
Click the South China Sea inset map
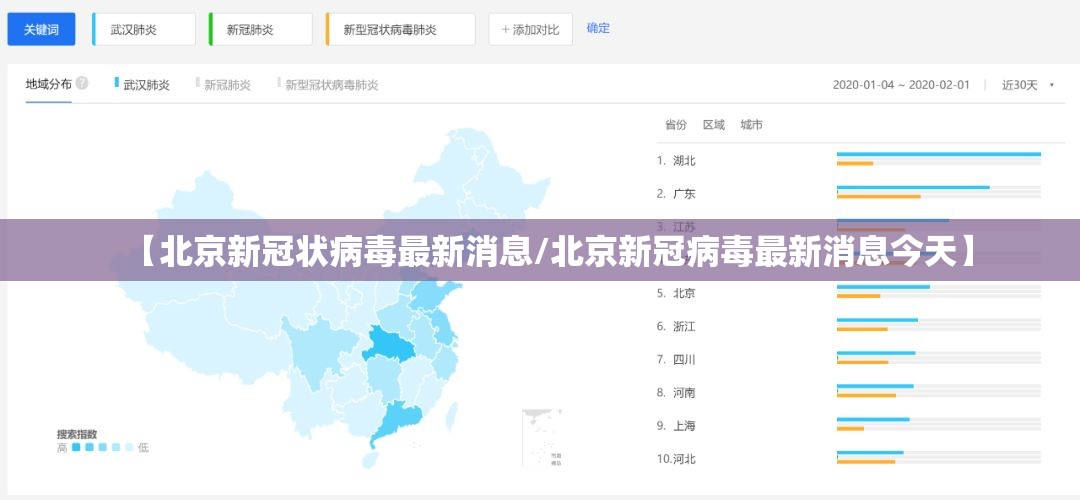click(541, 437)
